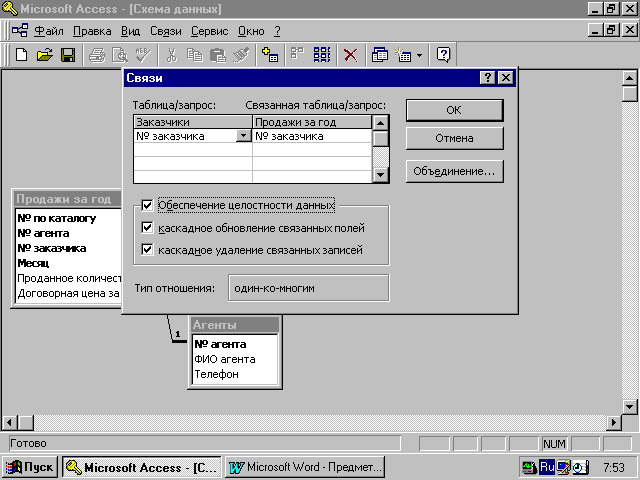Click the horizontal scroll right arrow

[613, 422]
